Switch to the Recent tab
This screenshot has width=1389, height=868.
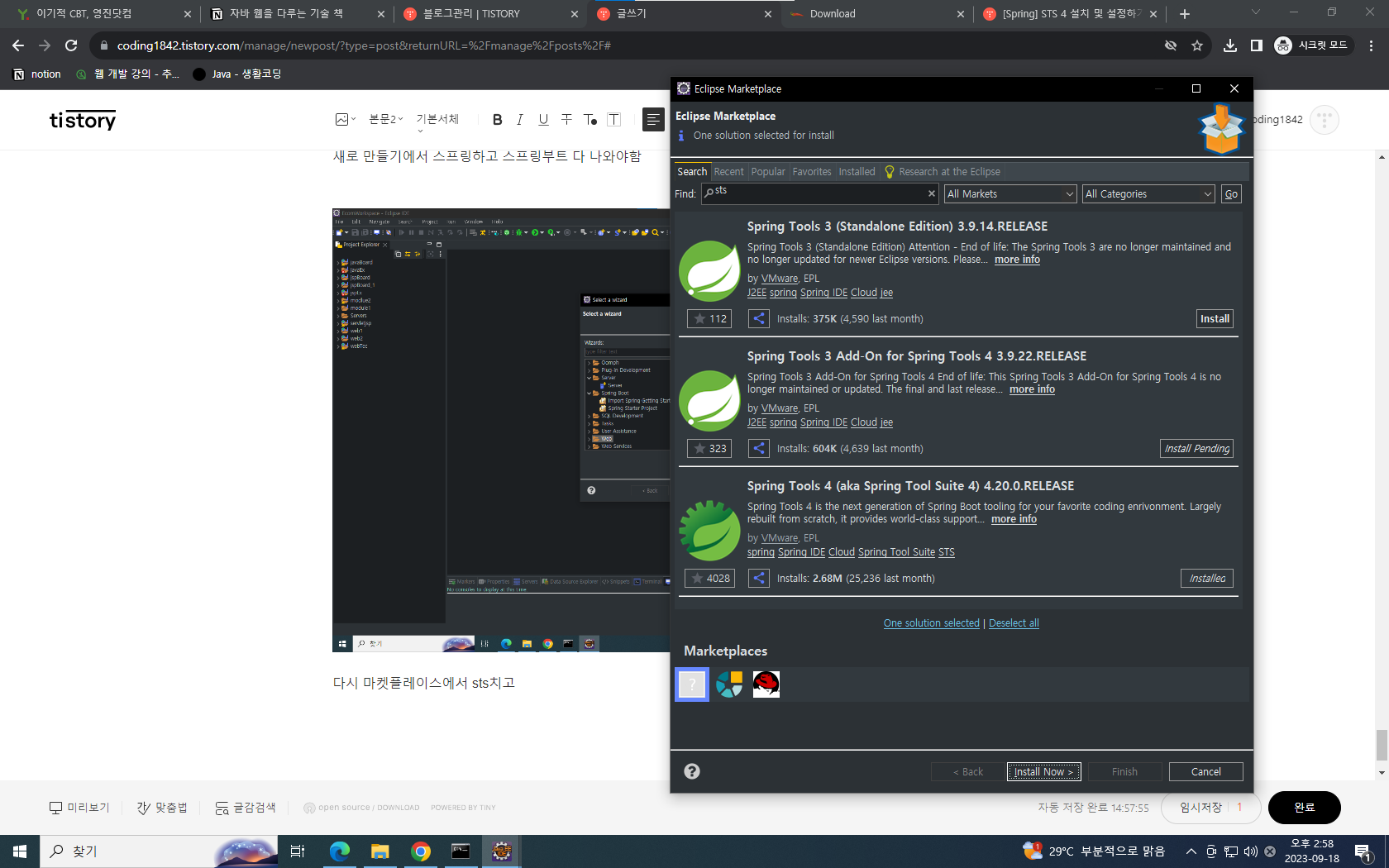click(x=728, y=172)
